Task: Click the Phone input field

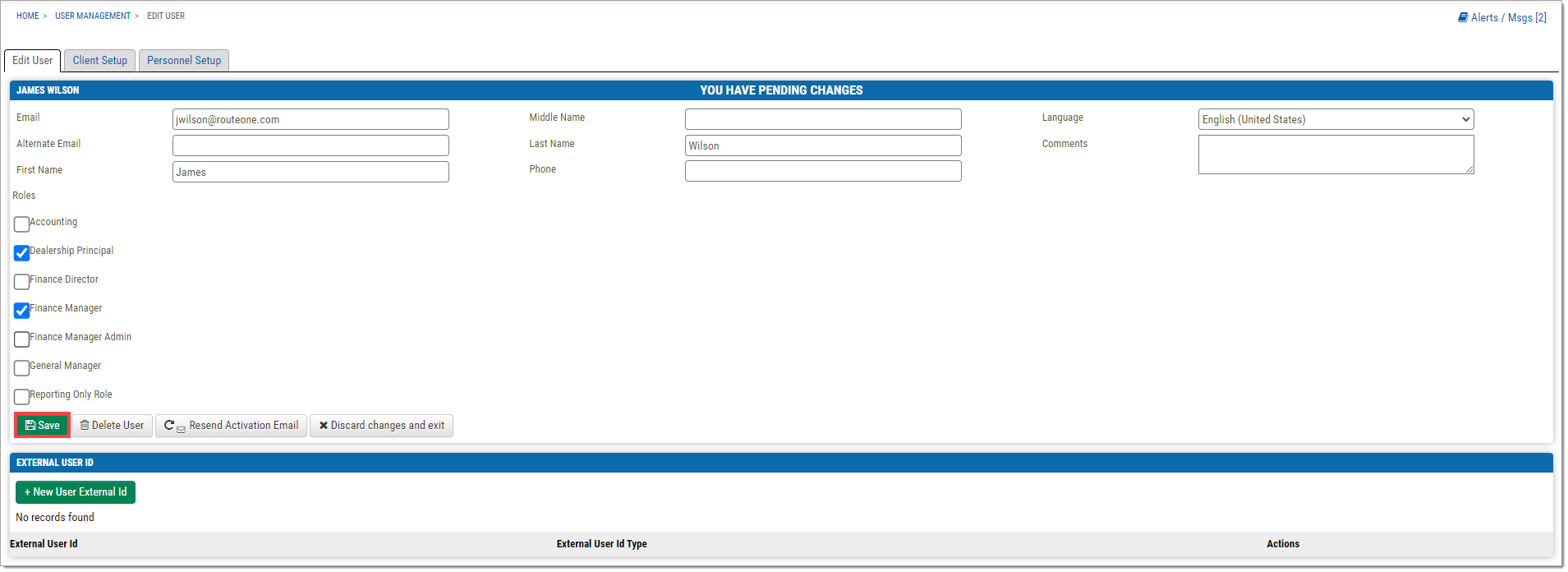Action: click(823, 171)
